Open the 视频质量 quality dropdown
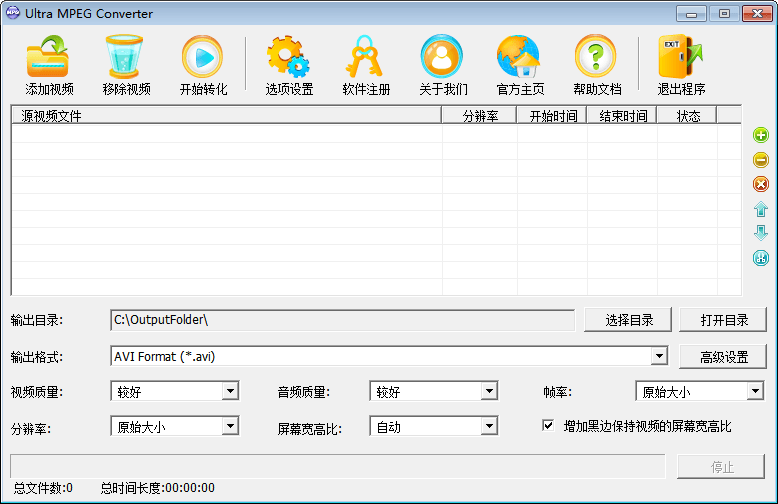 [x=230, y=391]
